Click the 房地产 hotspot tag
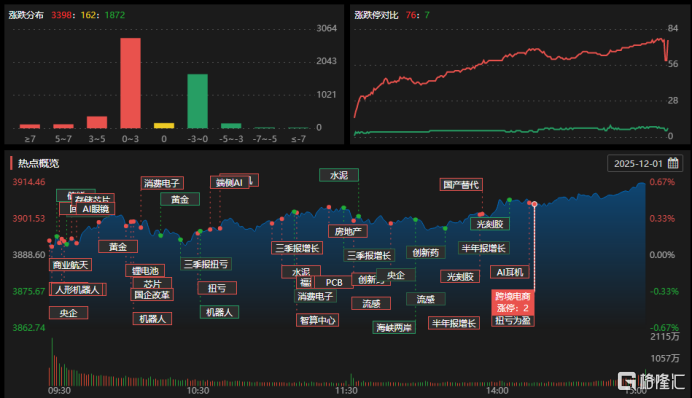This screenshot has height=398, width=692. (x=348, y=231)
